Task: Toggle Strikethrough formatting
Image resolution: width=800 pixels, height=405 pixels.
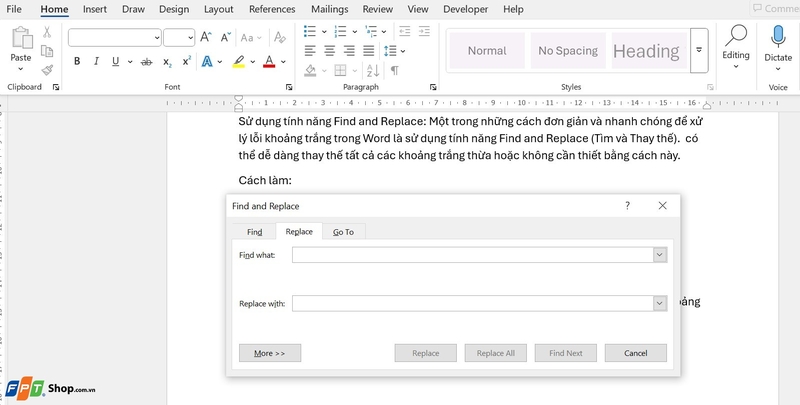Action: pyautogui.click(x=146, y=62)
